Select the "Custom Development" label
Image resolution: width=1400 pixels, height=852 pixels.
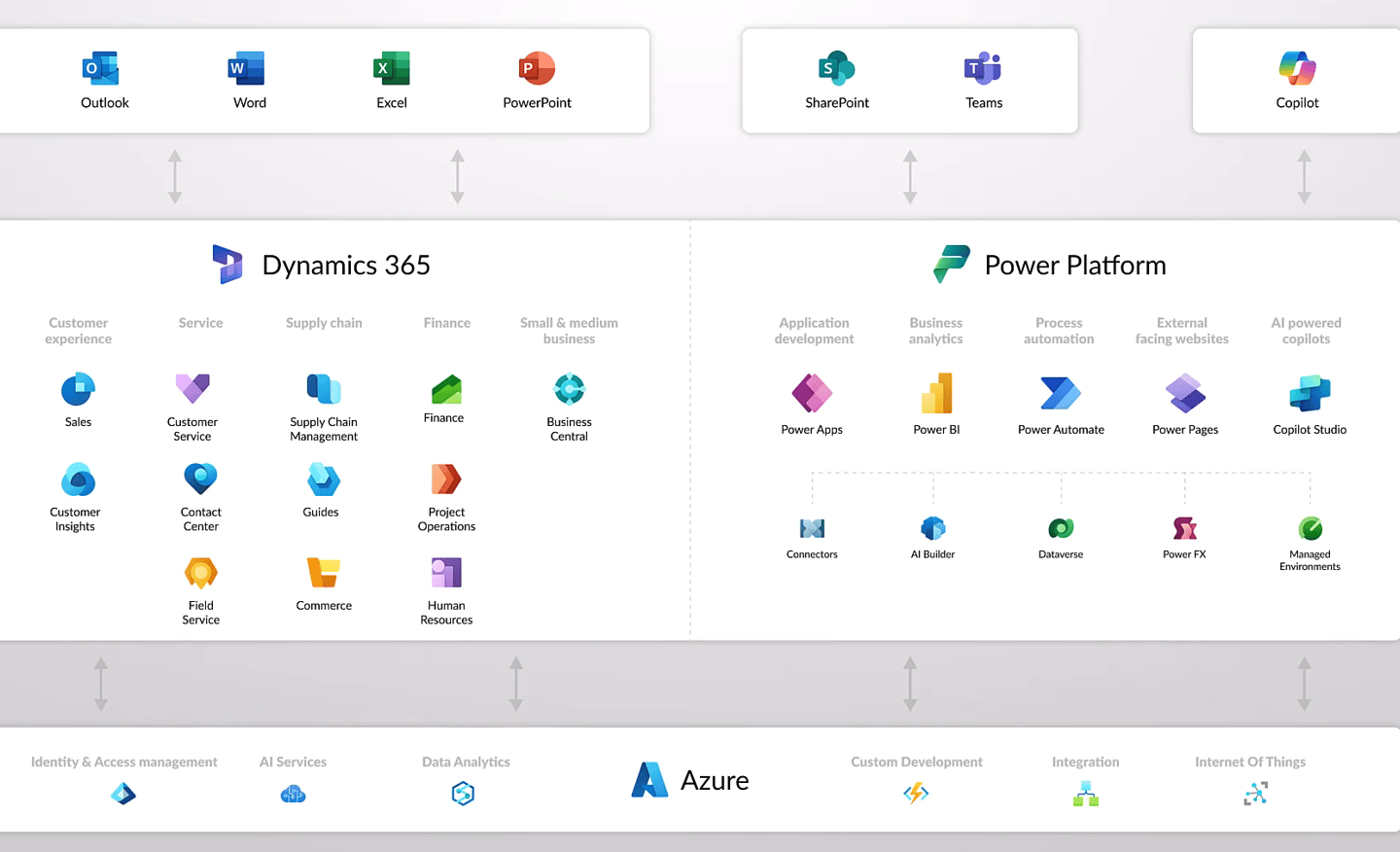[x=916, y=762]
